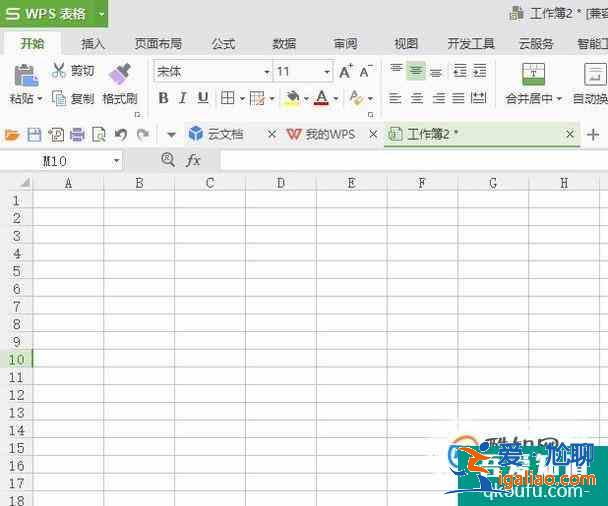Apply yellow fill color bucket
The width and height of the screenshot is (608, 506).
point(292,98)
